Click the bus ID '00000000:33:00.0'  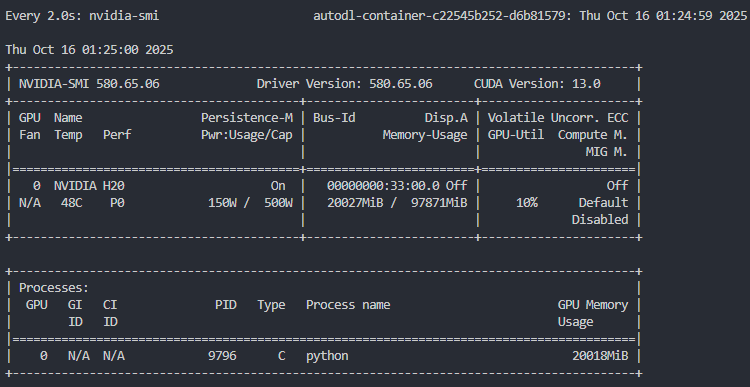pyautogui.click(x=383, y=186)
